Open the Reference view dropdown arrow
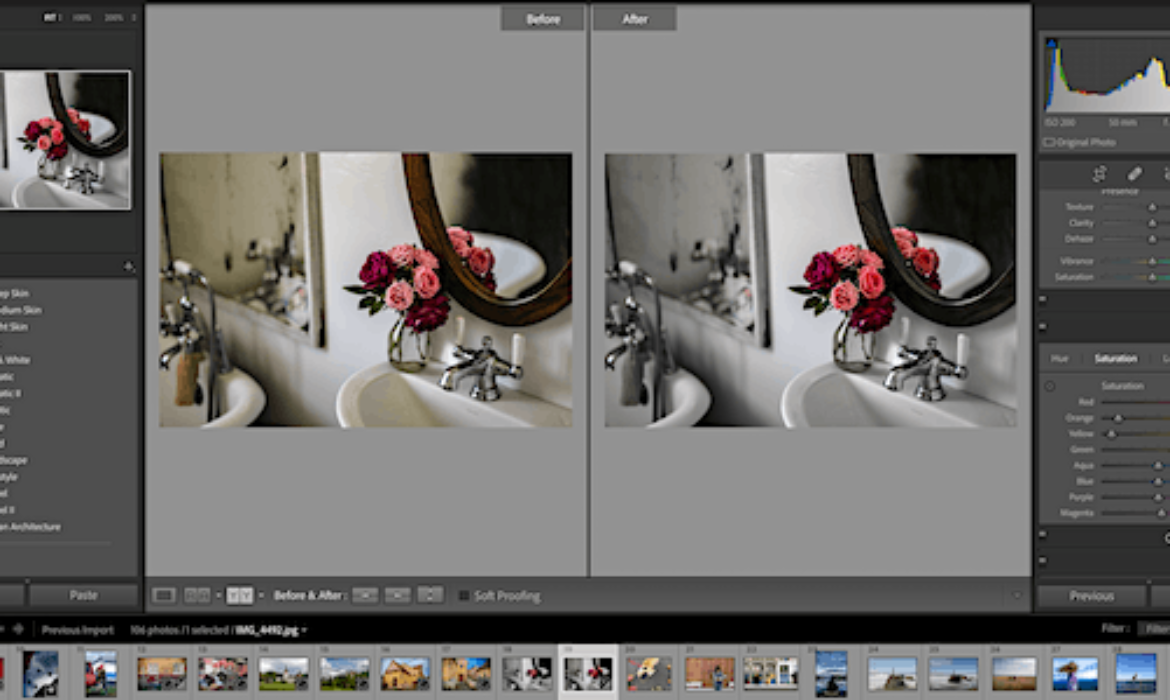 pyautogui.click(x=219, y=596)
